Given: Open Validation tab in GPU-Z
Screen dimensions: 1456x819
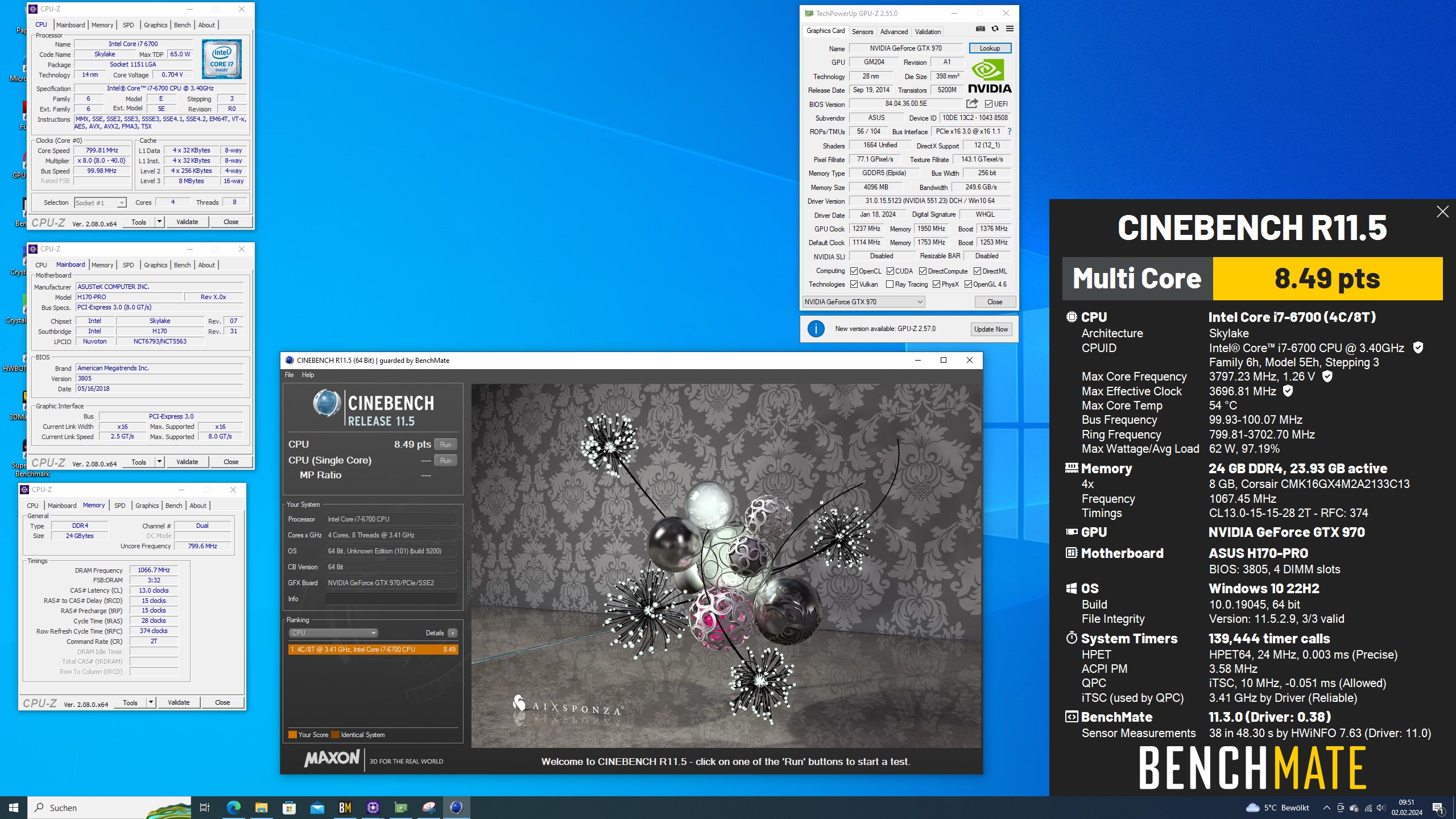Looking at the screenshot, I should point(928,32).
